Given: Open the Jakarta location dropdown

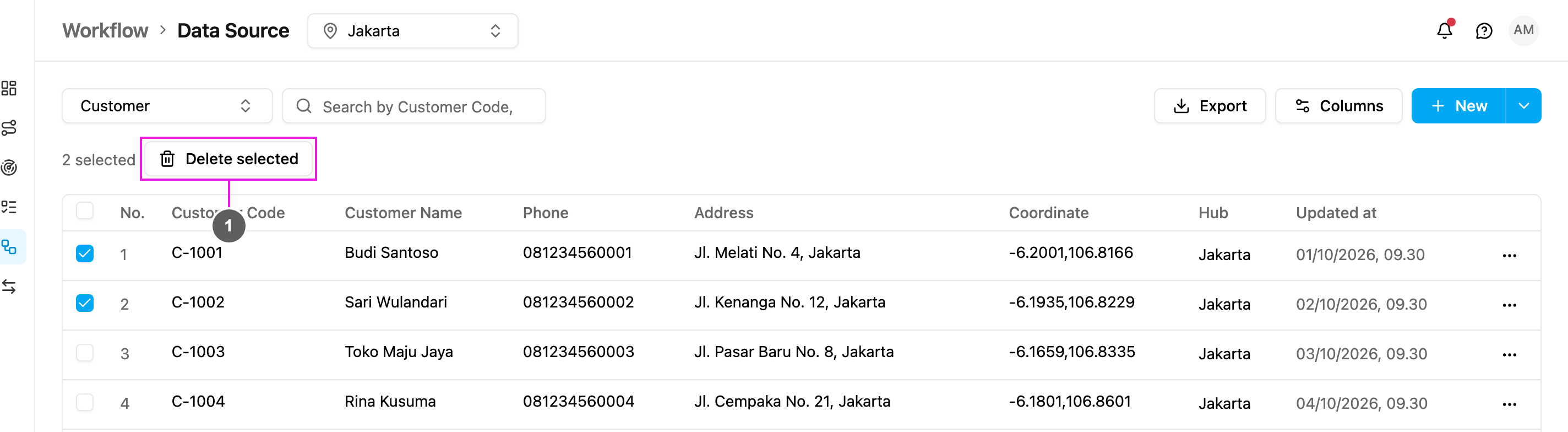Looking at the screenshot, I should click(x=413, y=31).
